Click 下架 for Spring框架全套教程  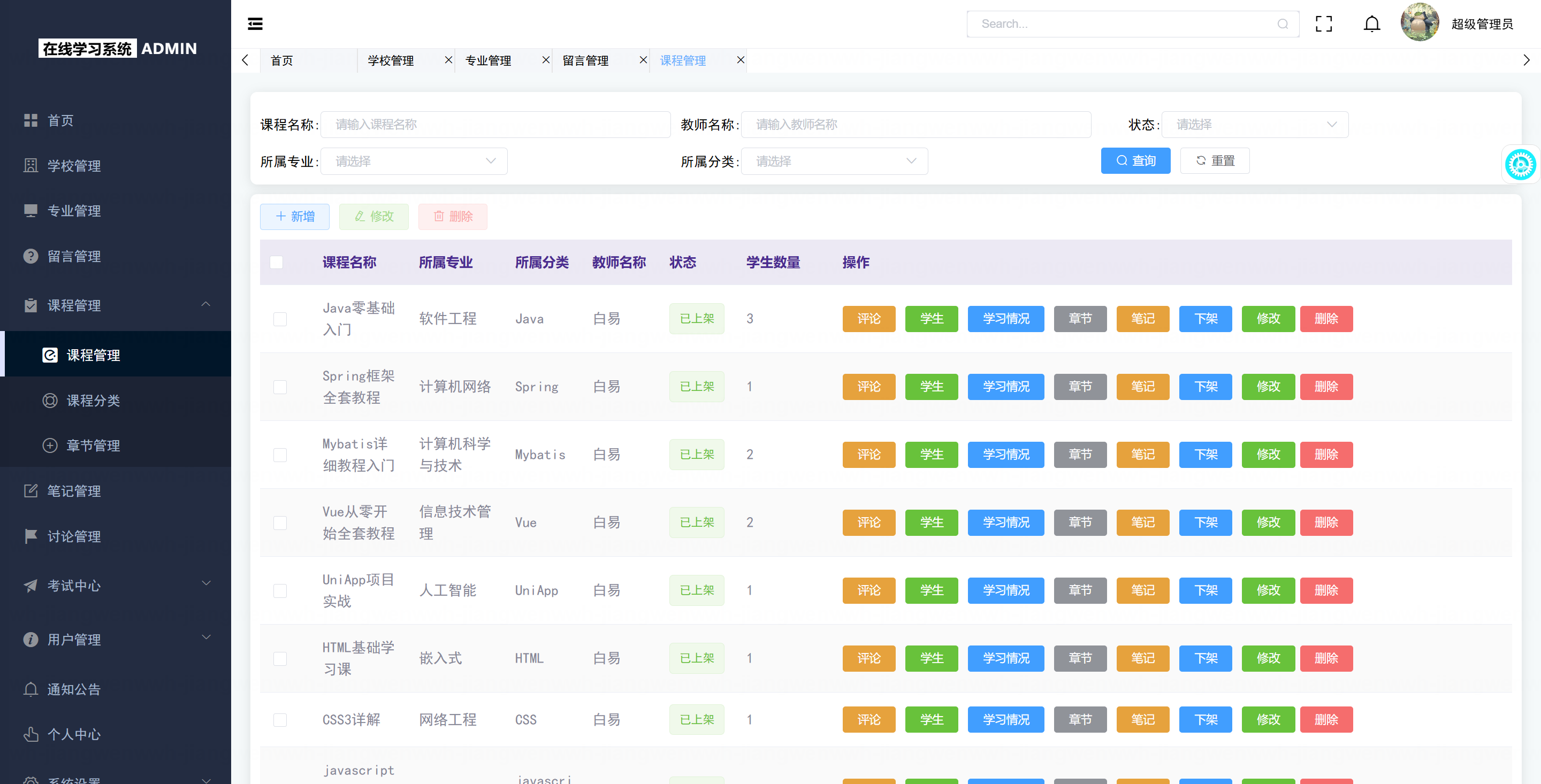[1205, 387]
